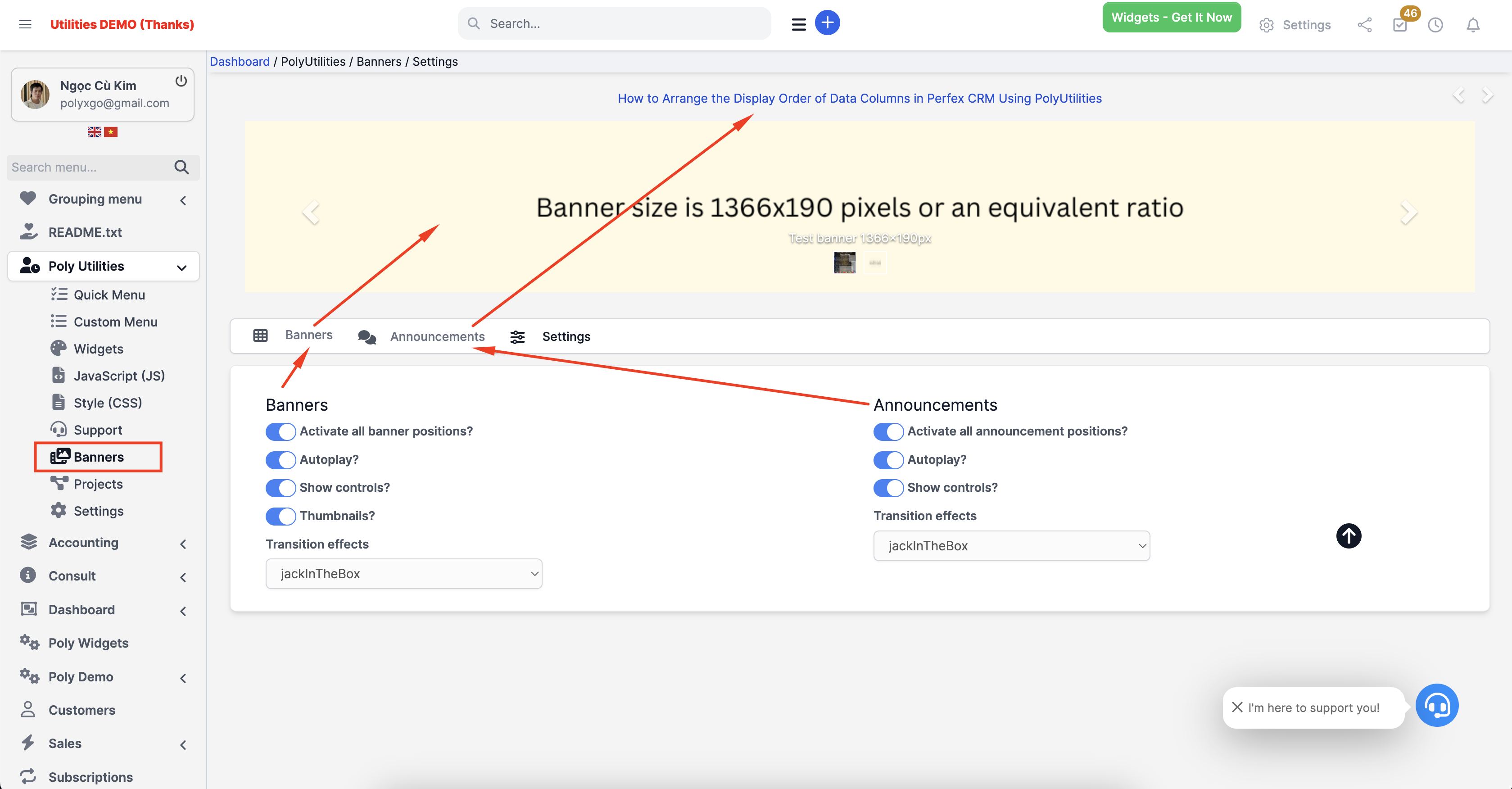Open Style (CSS) from the sidebar
This screenshot has width=1512, height=789.
[108, 402]
